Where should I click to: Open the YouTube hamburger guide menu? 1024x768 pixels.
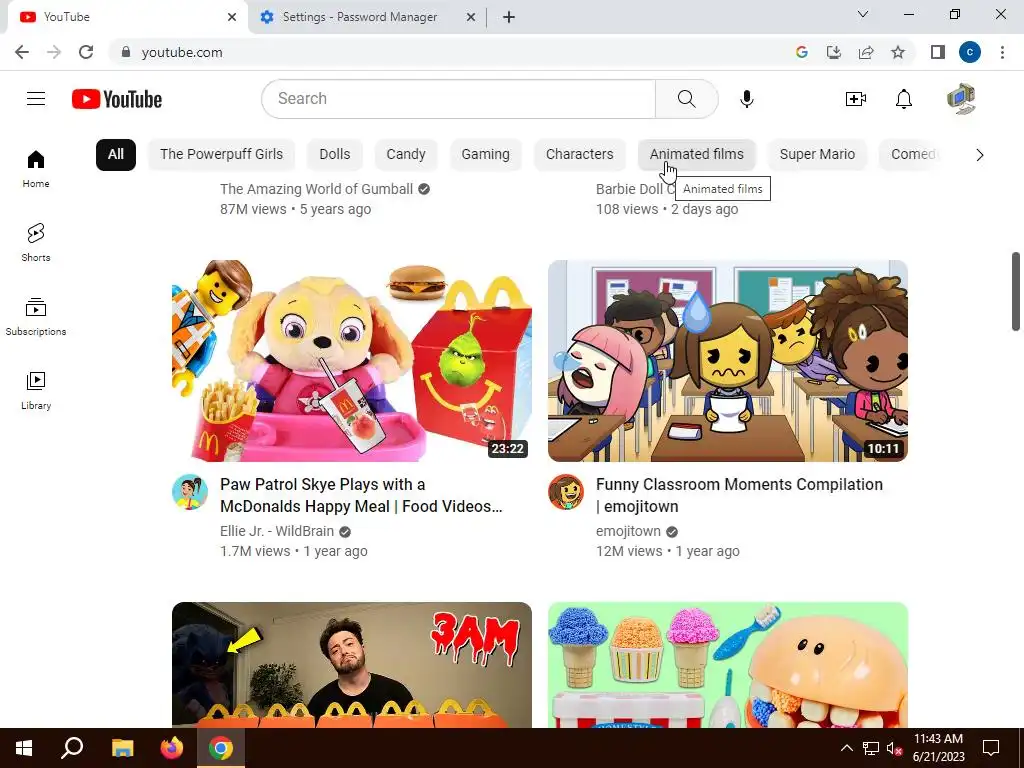click(36, 99)
